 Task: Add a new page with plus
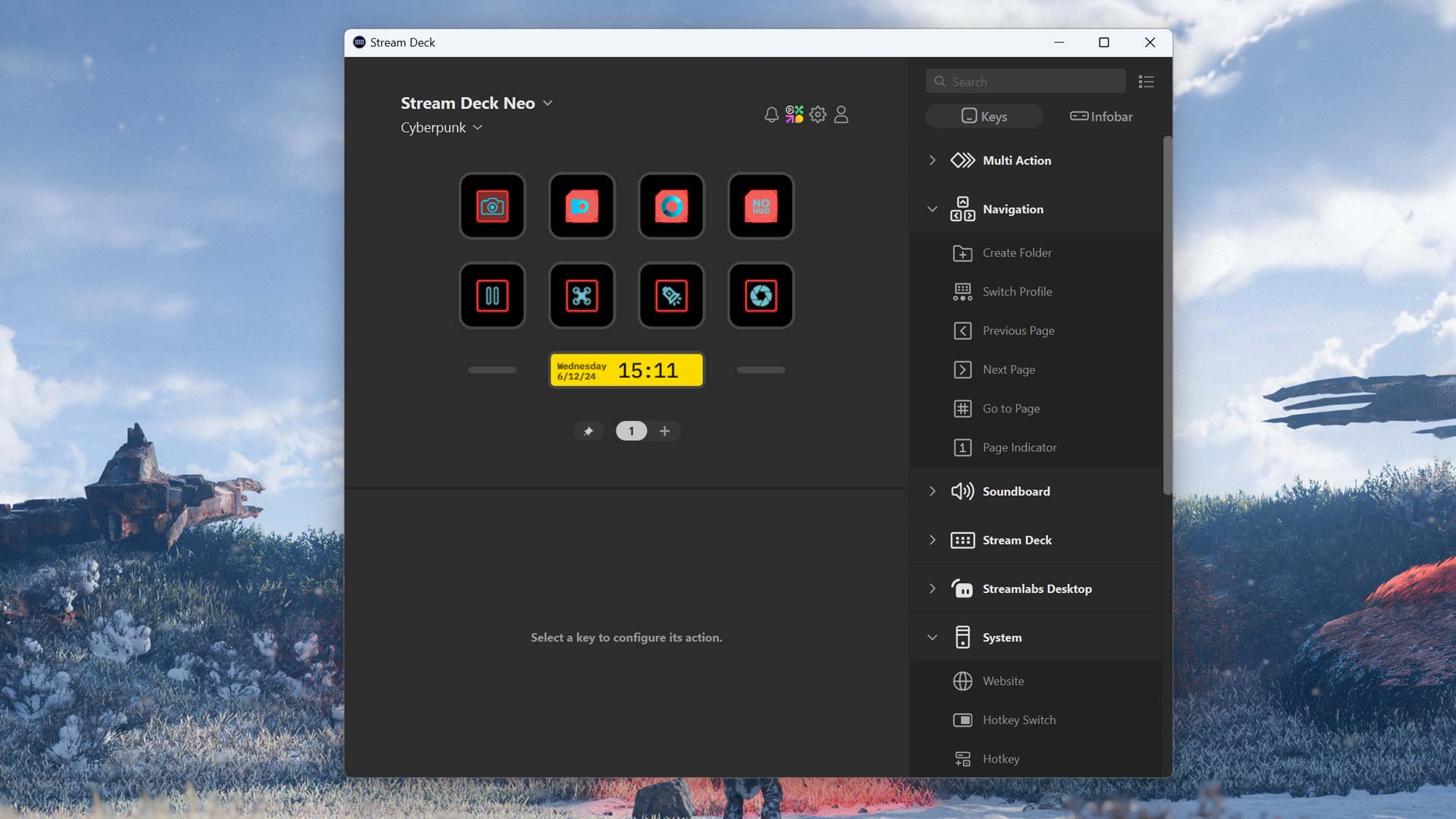tap(664, 431)
